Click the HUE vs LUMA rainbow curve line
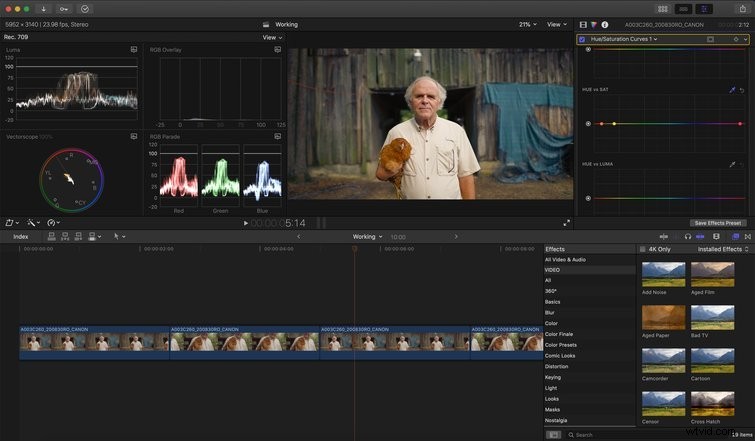Viewport: 755px width, 441px height. [669, 198]
